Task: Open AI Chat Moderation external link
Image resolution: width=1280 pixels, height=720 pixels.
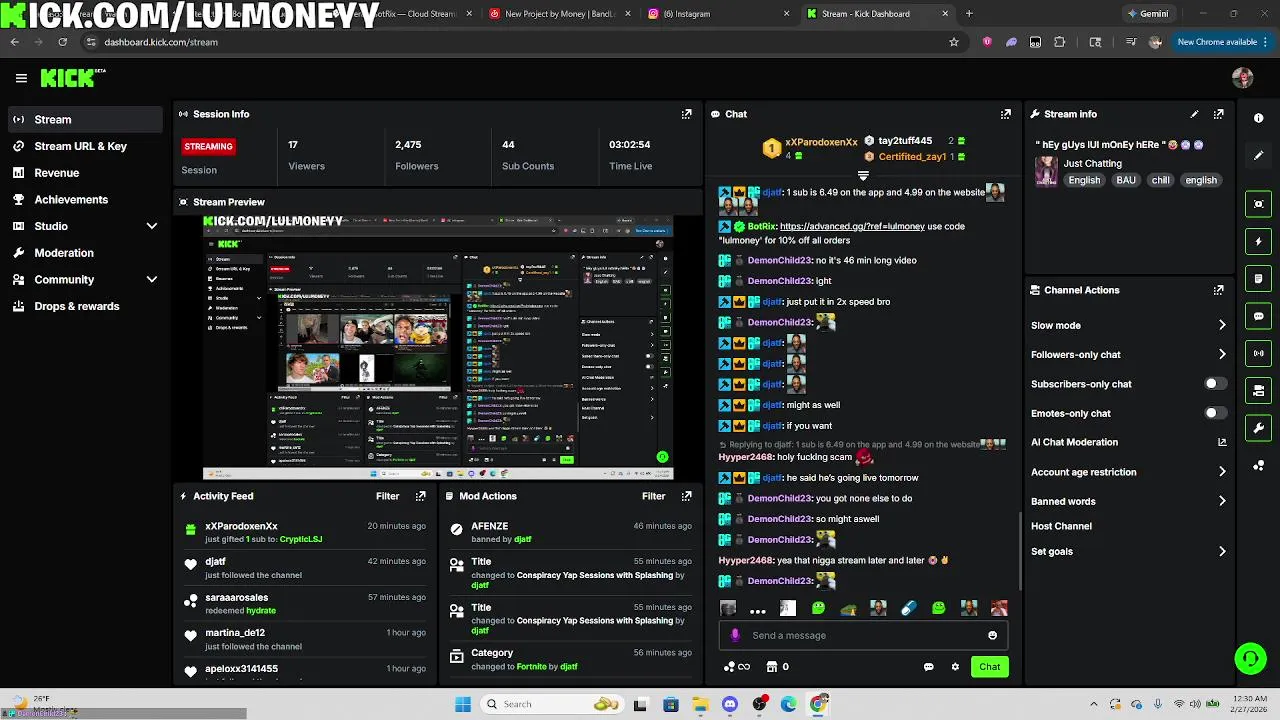Action: [x=1222, y=442]
